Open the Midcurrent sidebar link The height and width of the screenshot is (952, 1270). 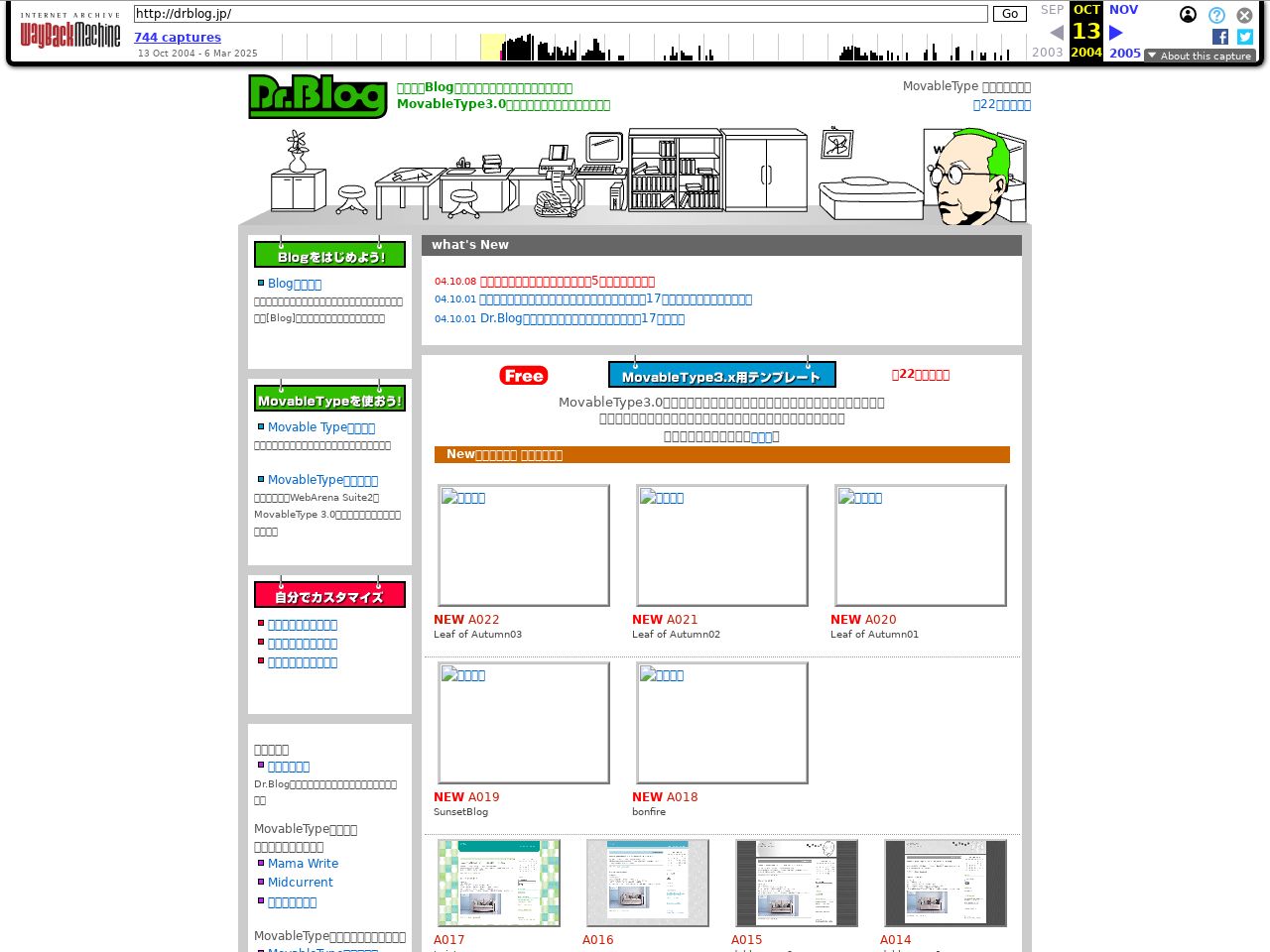click(300, 883)
